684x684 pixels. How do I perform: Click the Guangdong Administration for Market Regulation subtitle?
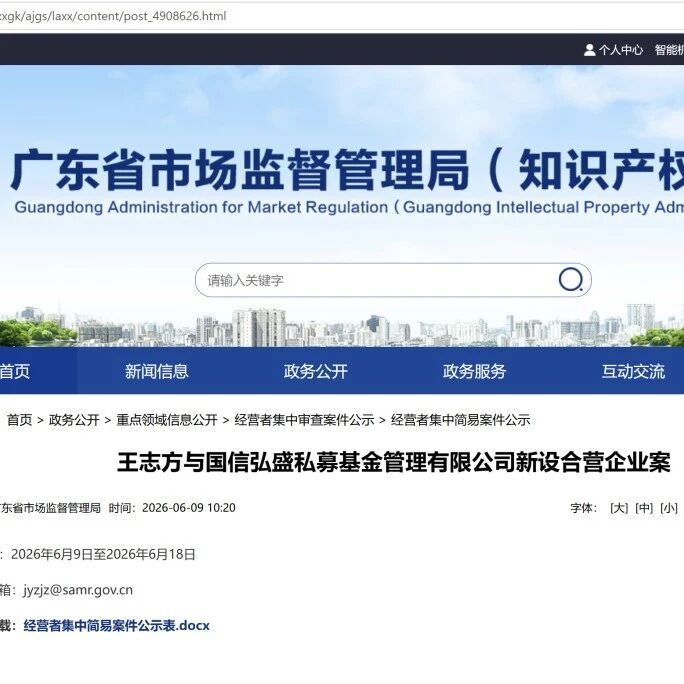(x=349, y=207)
